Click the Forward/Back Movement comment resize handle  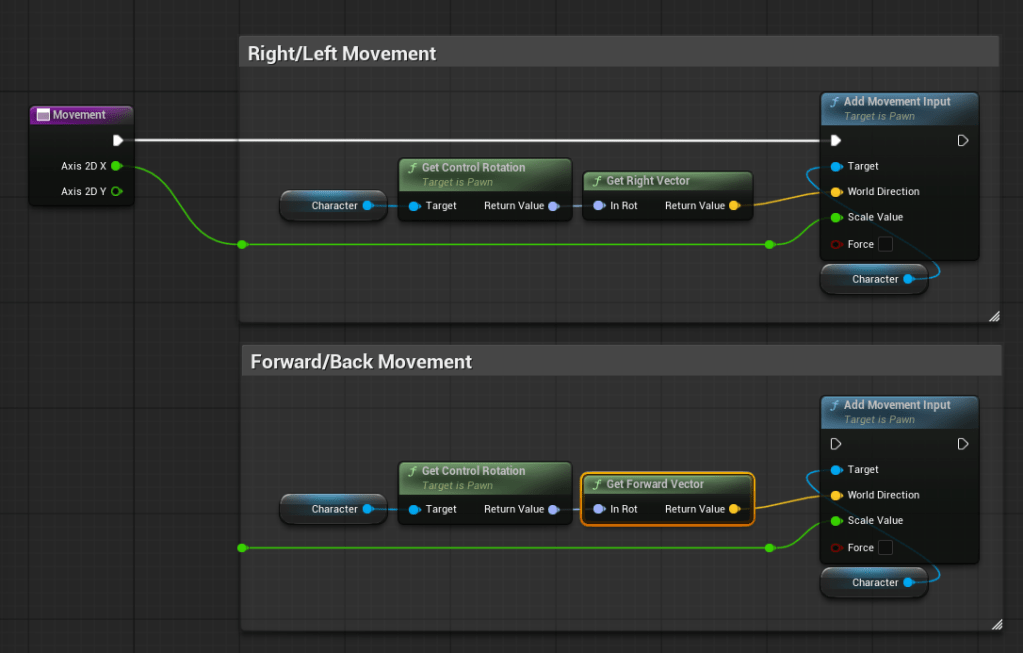pyautogui.click(x=993, y=624)
